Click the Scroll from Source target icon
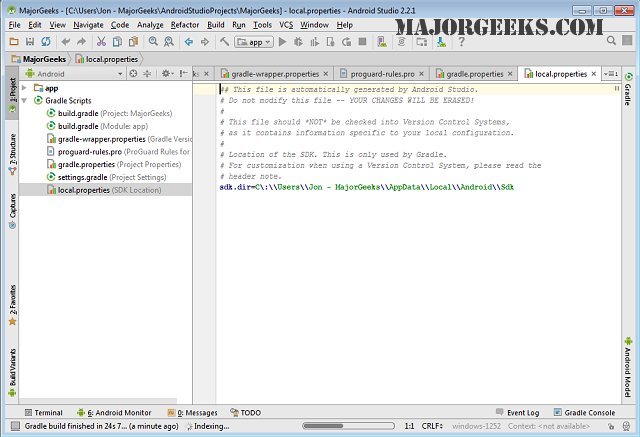The height and width of the screenshot is (437, 640). pos(133,73)
